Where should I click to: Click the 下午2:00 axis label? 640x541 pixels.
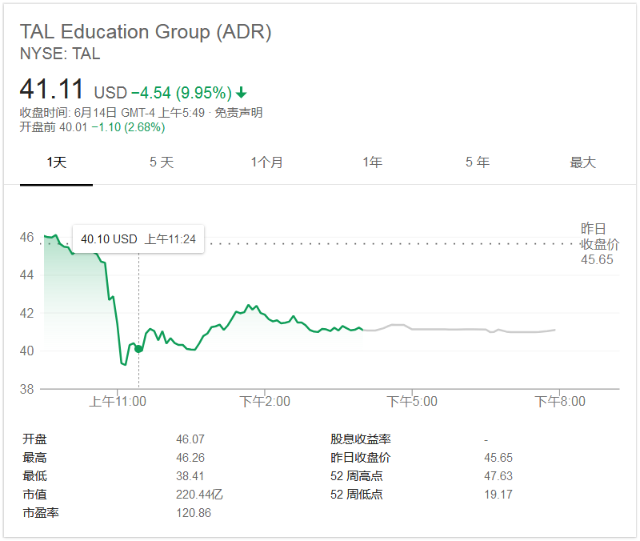[x=264, y=401]
